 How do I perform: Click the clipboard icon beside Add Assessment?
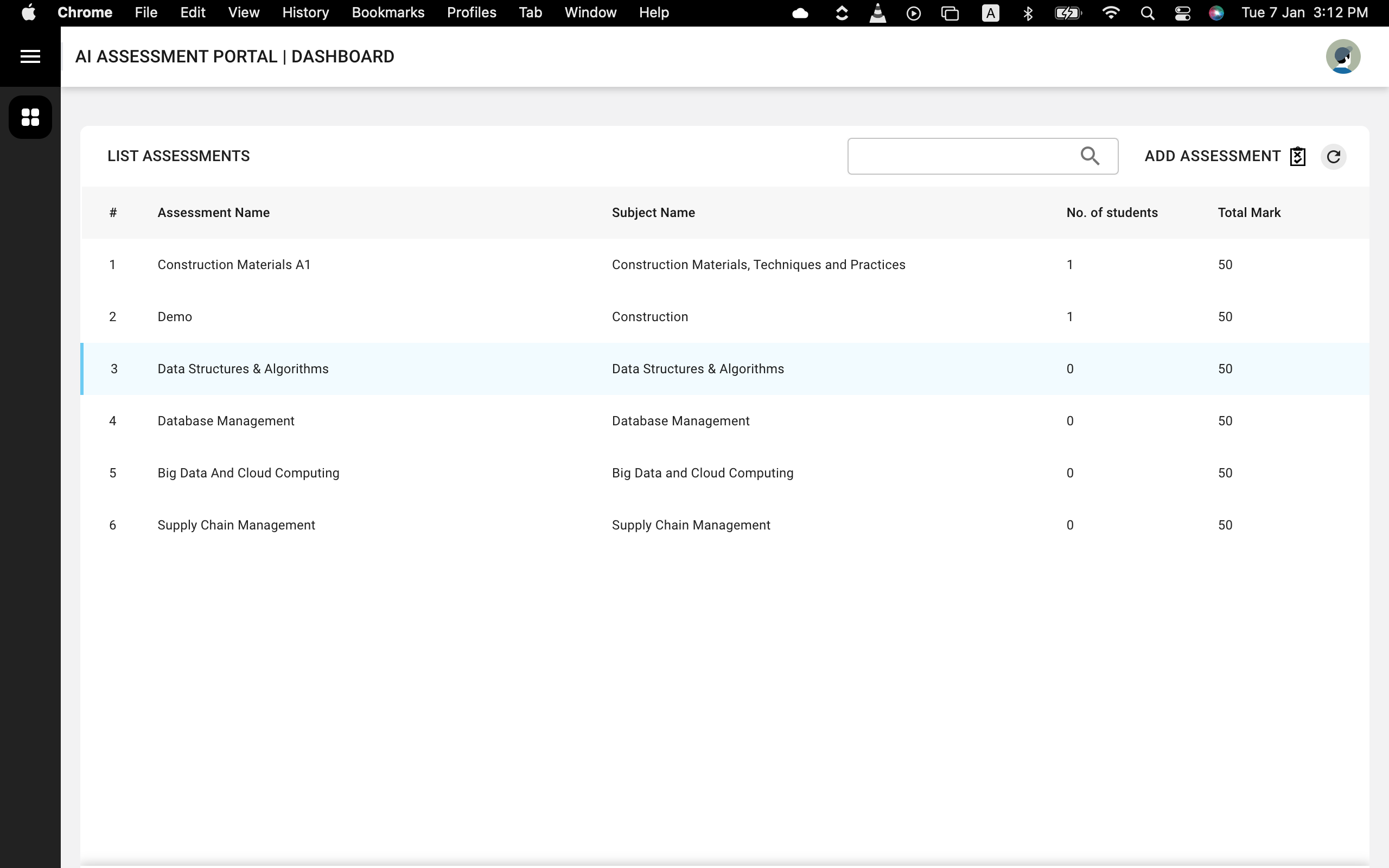tap(1297, 156)
